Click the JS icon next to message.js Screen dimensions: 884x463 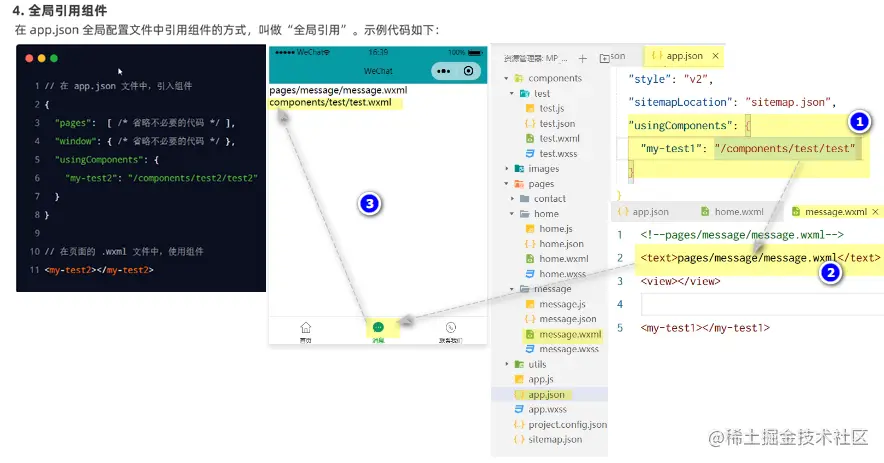(x=530, y=304)
